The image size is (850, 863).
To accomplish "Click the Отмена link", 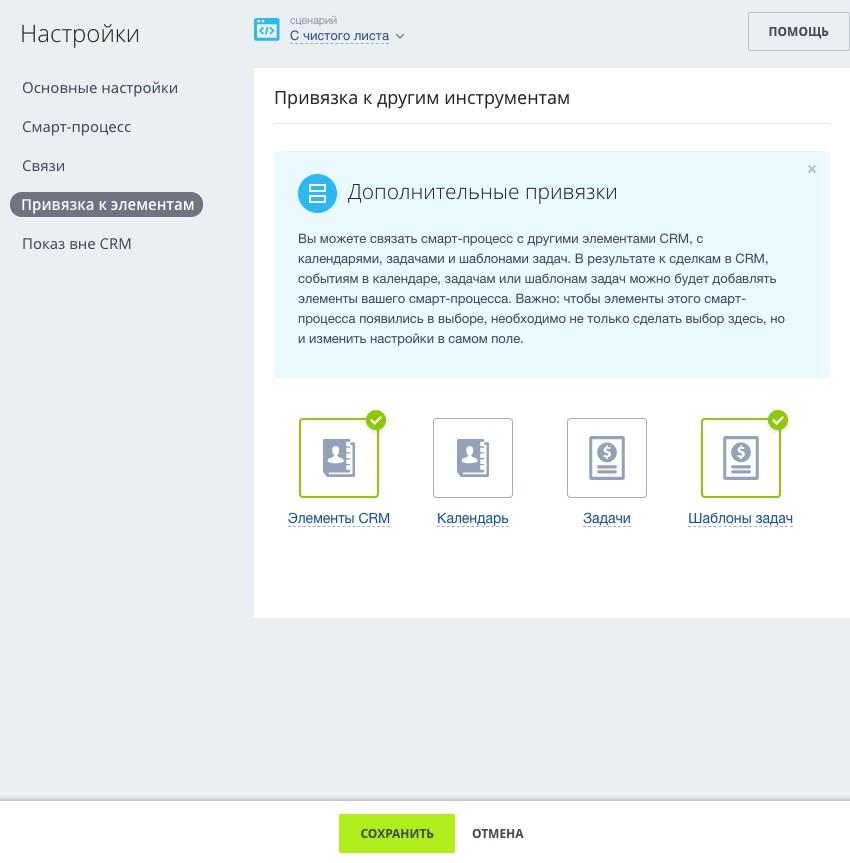I will (x=498, y=834).
